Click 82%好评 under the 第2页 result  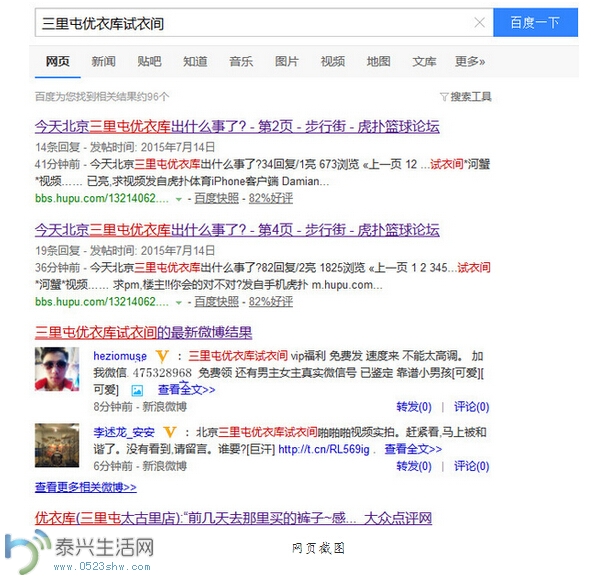(271, 198)
